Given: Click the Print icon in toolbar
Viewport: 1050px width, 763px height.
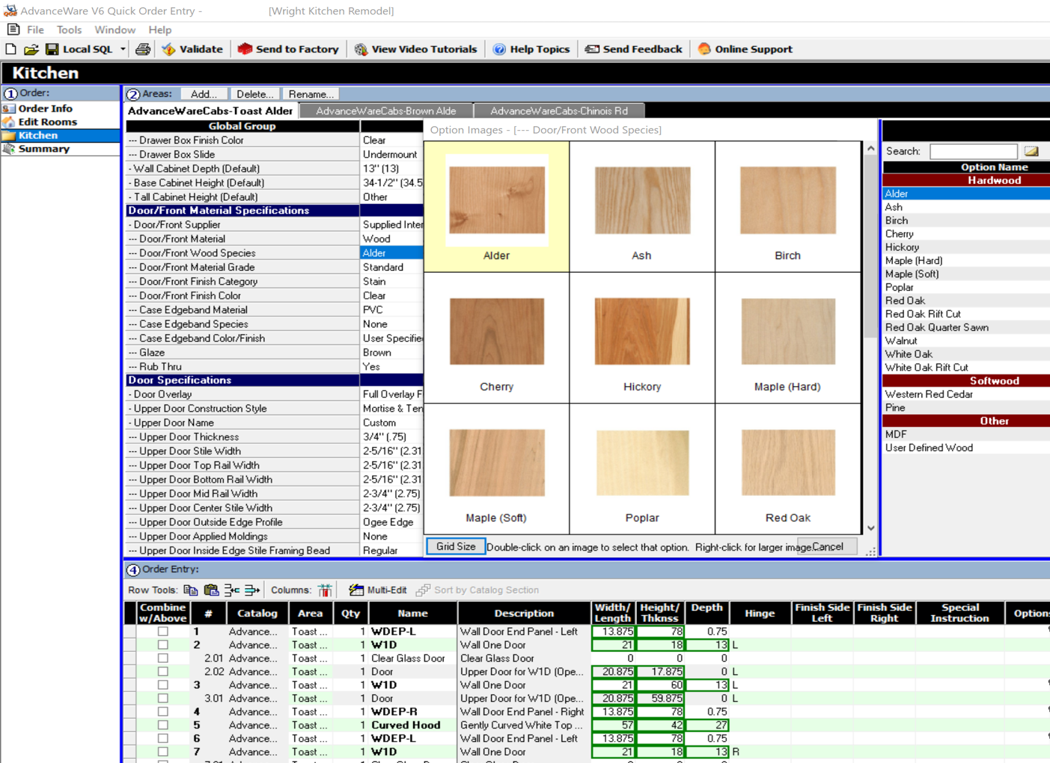Looking at the screenshot, I should tap(143, 49).
